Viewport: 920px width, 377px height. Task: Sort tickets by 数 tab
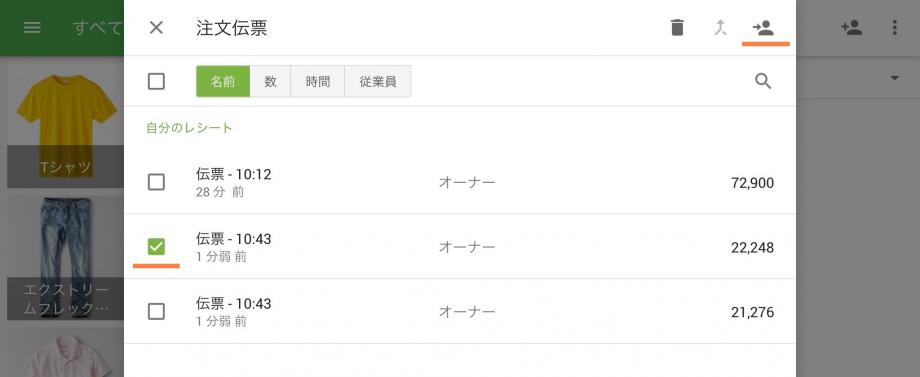tap(270, 81)
